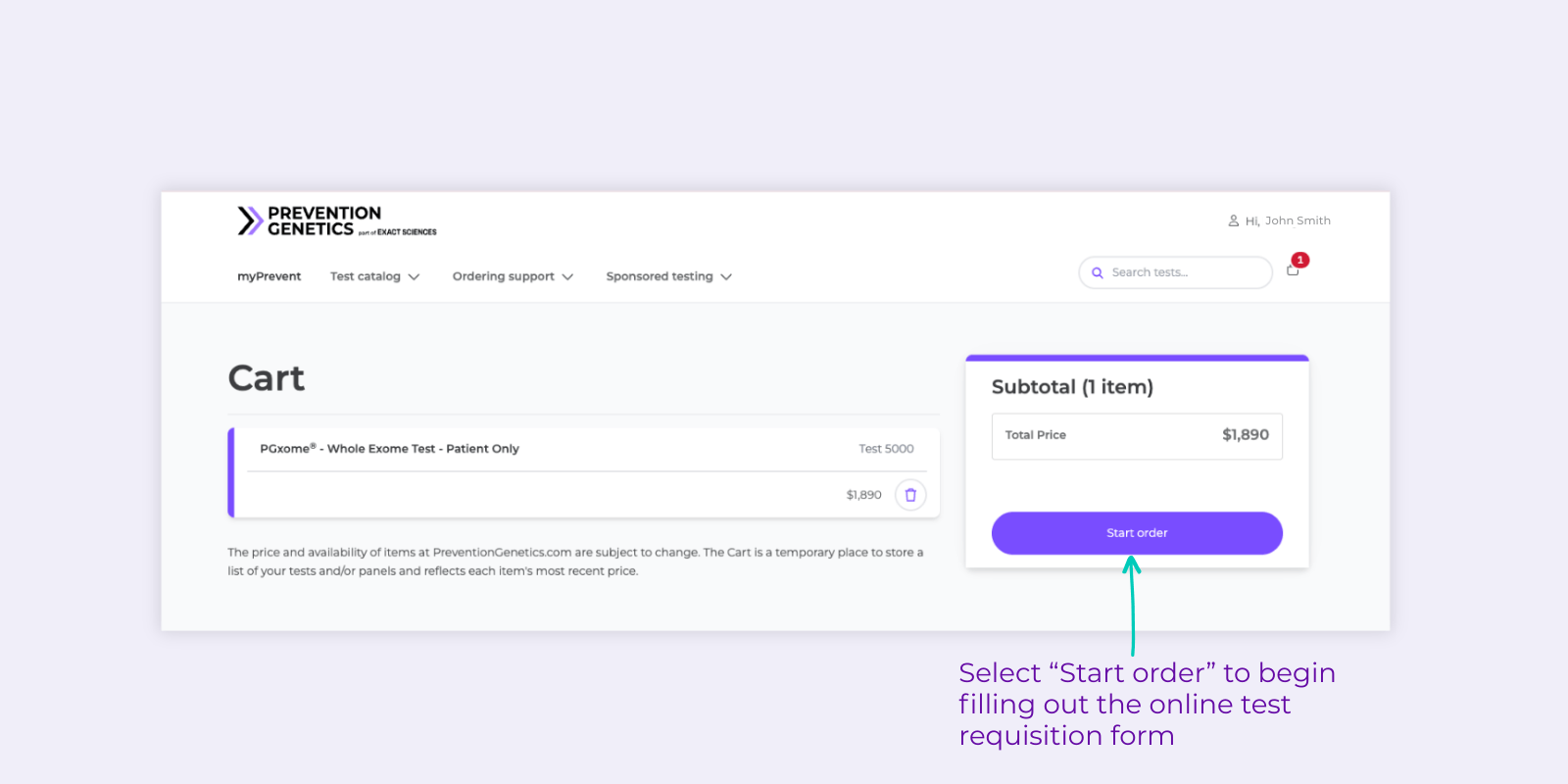Select the Ordering support menu label
Screen dimensions: 1568x784
point(503,276)
